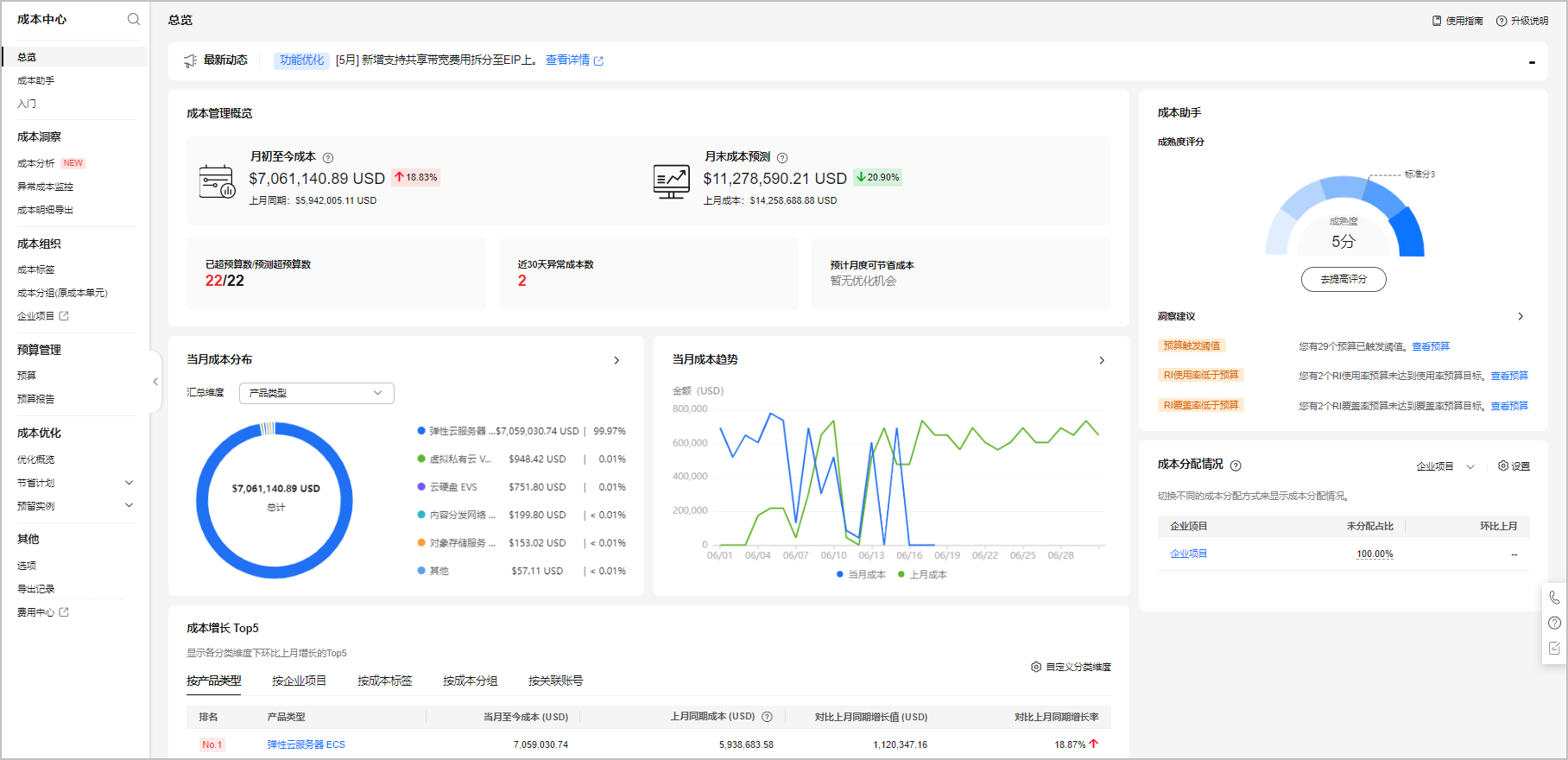Image resolution: width=1568 pixels, height=760 pixels.
Task: Click 查看预算 link for RI覆盖率低于预算
Action: 1509,406
